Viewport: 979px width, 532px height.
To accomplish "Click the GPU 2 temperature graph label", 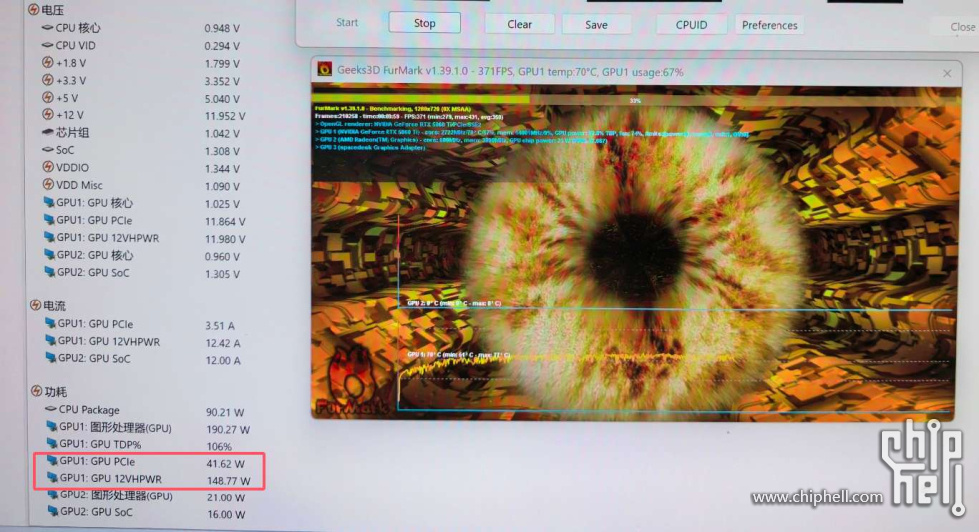I will [x=454, y=303].
